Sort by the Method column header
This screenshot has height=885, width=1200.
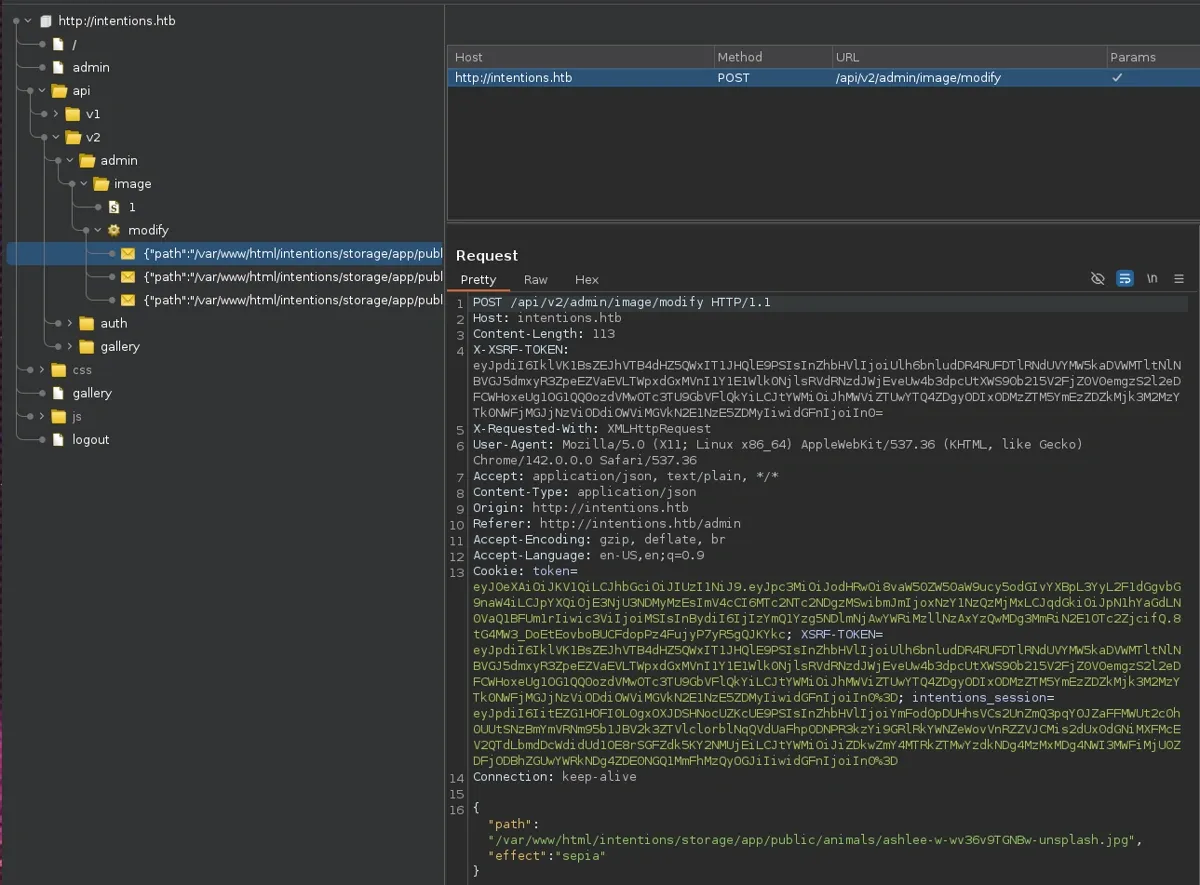point(772,57)
